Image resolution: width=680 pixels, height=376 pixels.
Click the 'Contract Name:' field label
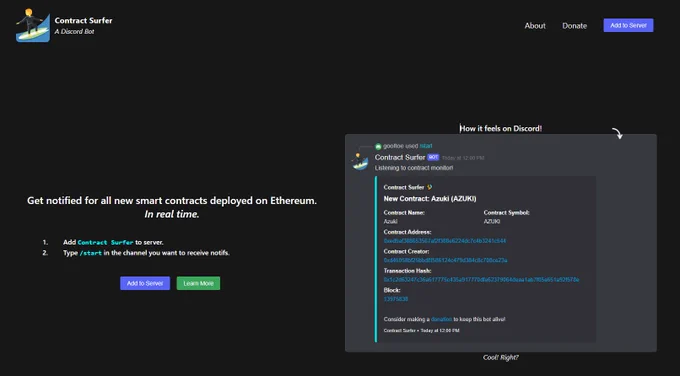[x=404, y=213]
